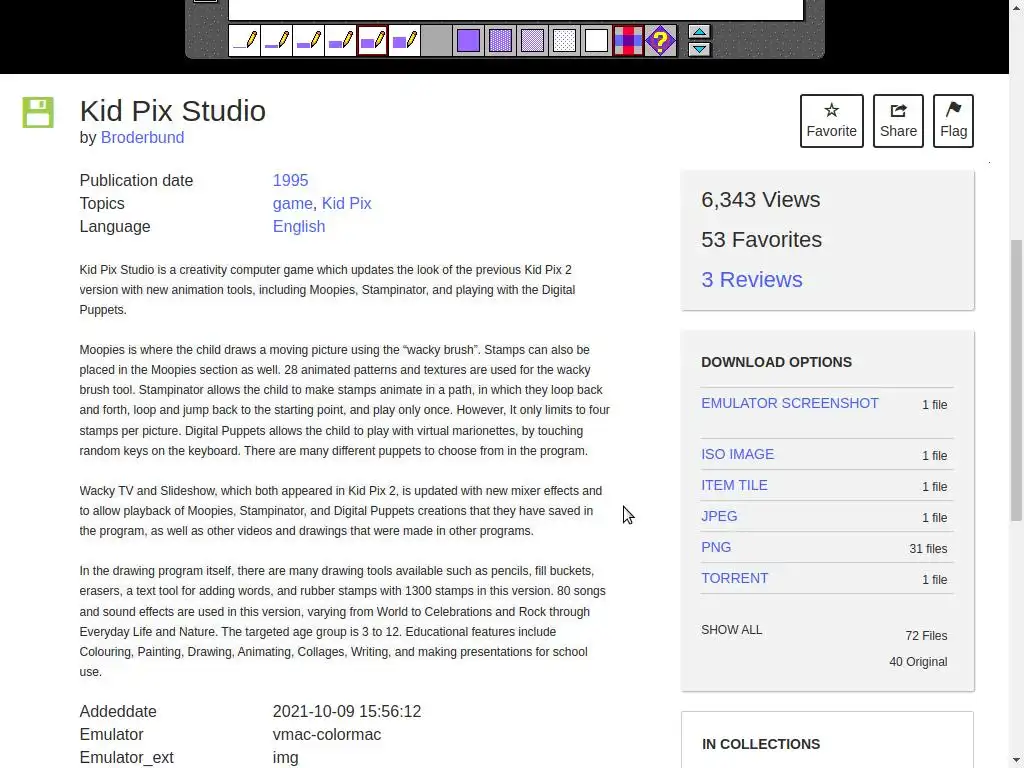Click SHOW ALL download files
Screen dimensions: 1024x768
coord(731,630)
